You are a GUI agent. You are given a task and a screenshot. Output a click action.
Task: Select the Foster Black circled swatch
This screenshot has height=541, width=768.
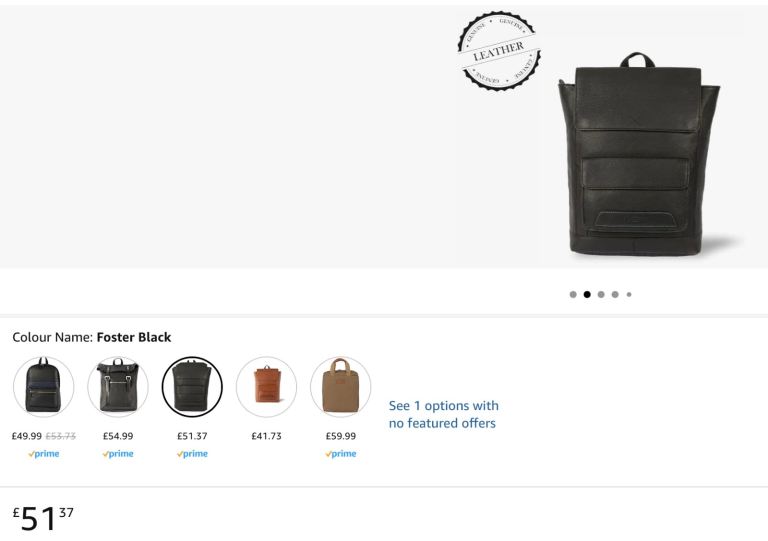pos(192,387)
